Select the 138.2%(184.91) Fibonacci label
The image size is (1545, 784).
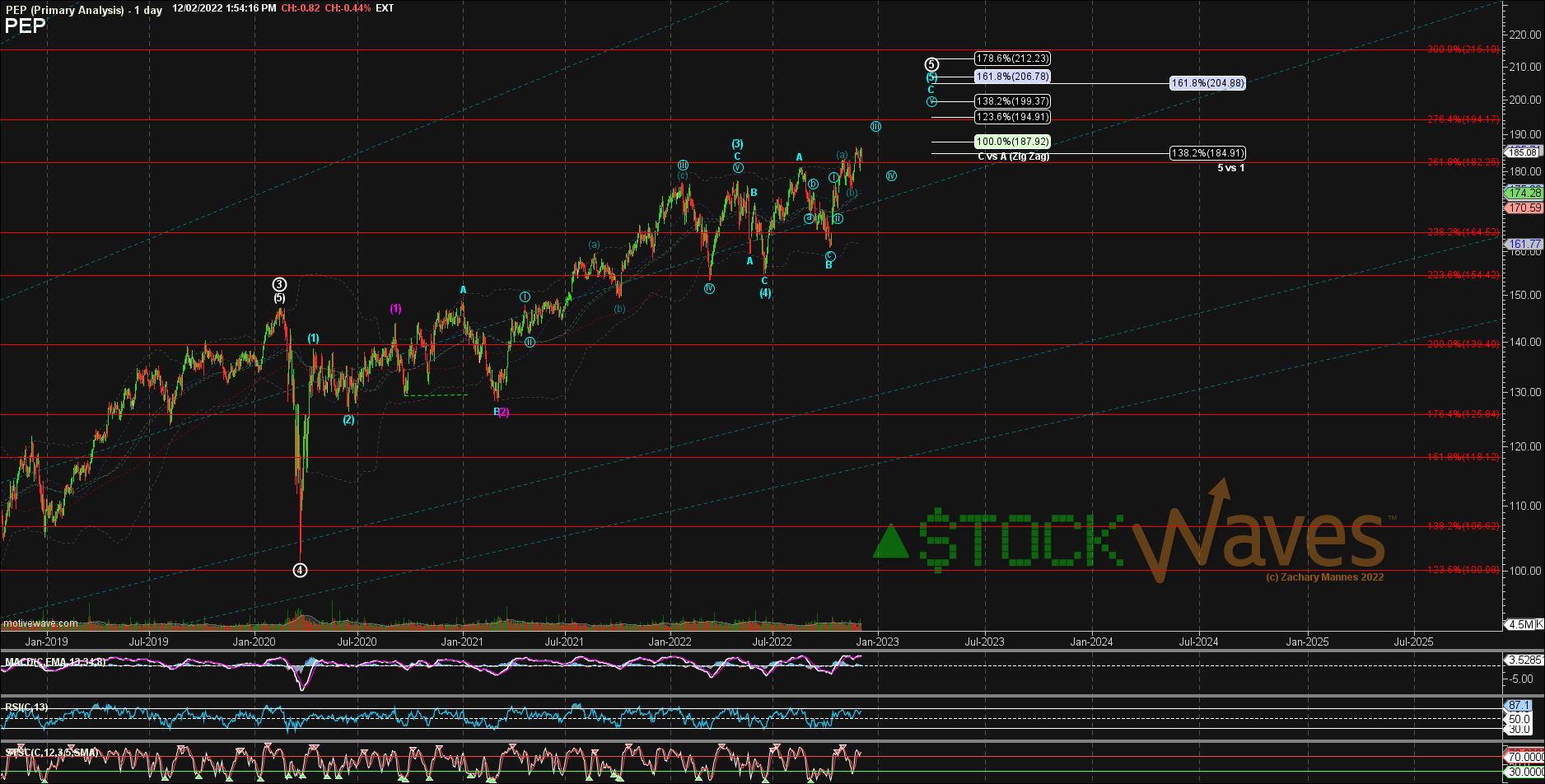tap(1207, 153)
